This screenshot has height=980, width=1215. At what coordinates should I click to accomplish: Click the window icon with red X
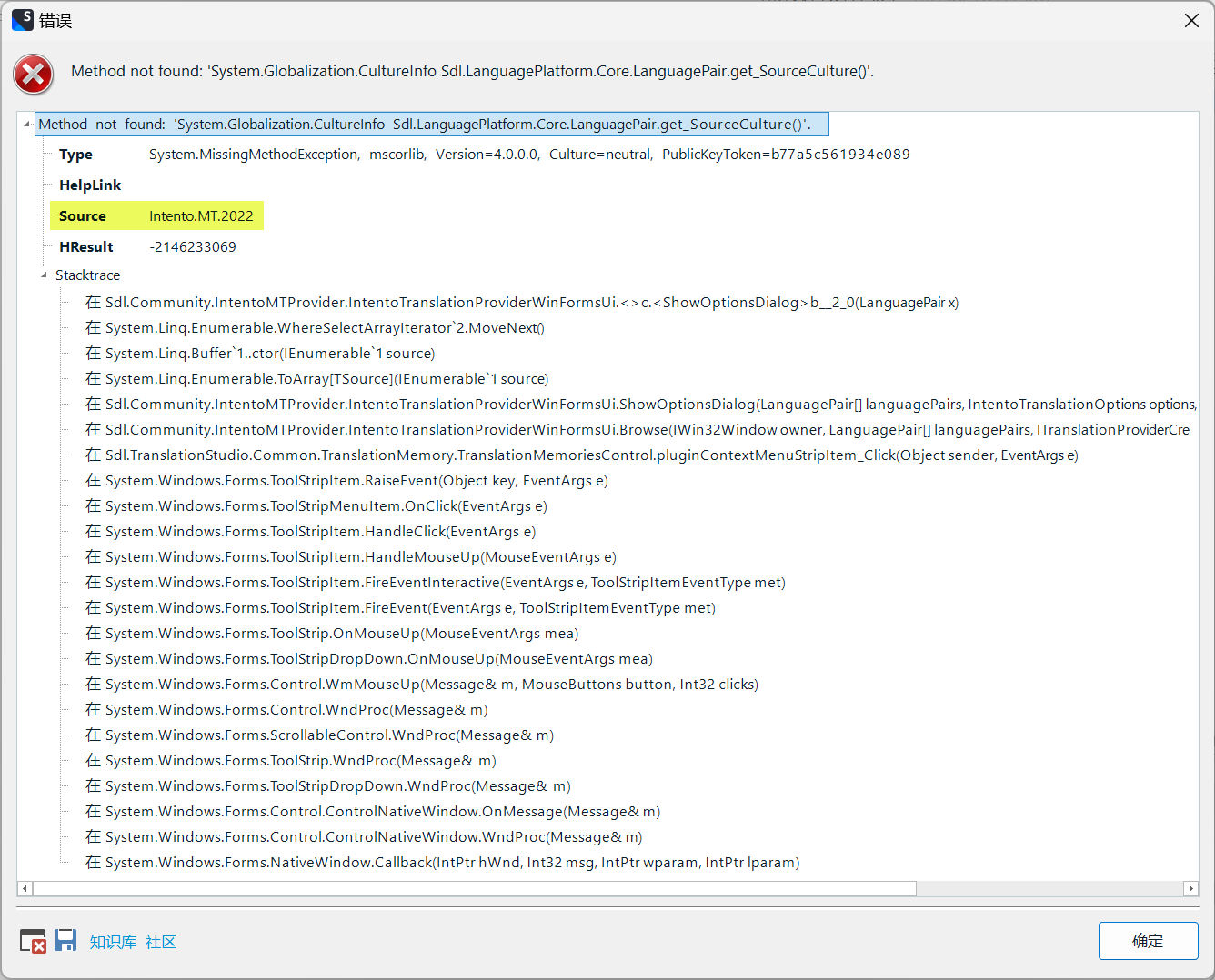coord(33,941)
